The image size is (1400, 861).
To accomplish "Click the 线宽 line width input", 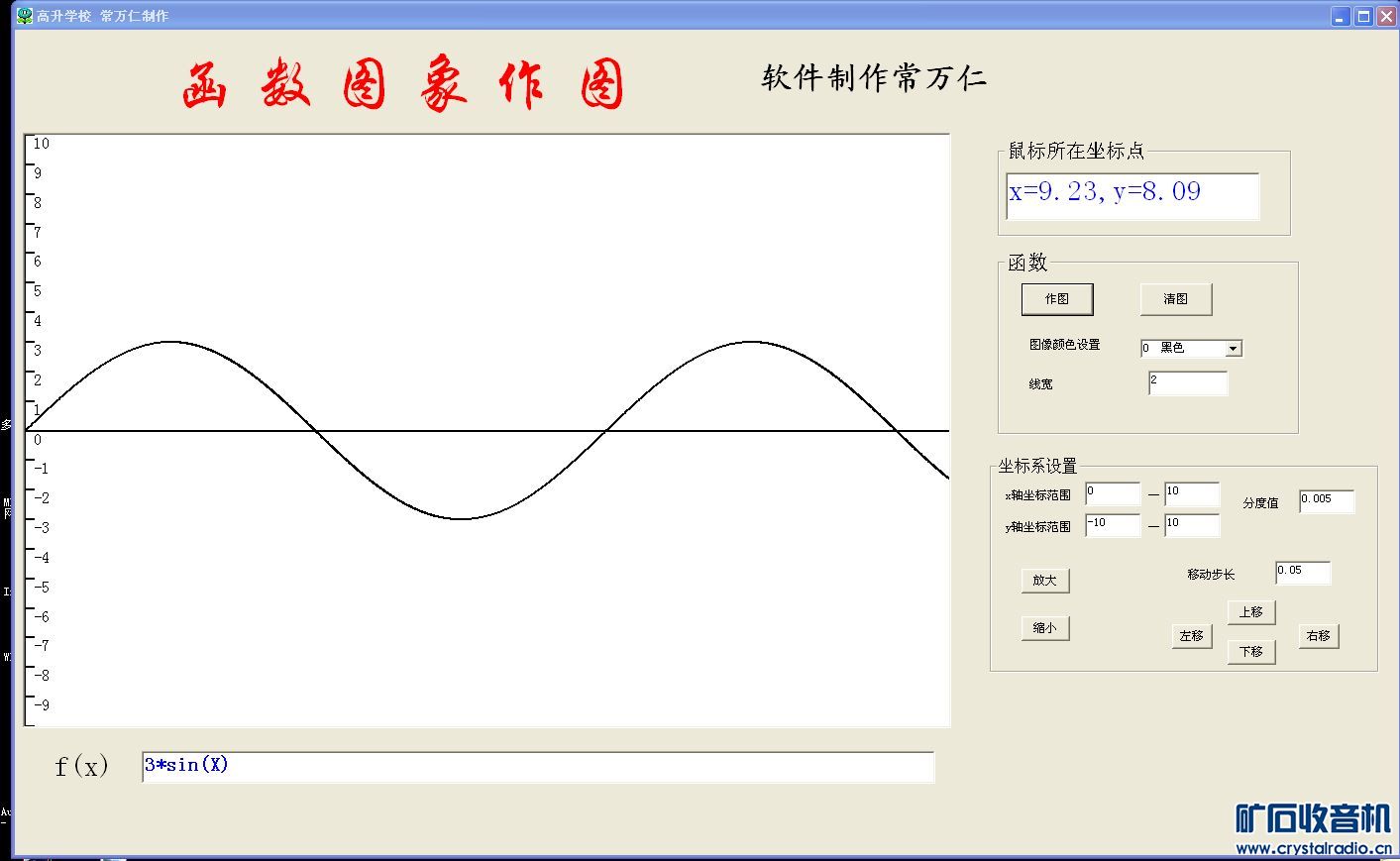I will tap(1188, 383).
